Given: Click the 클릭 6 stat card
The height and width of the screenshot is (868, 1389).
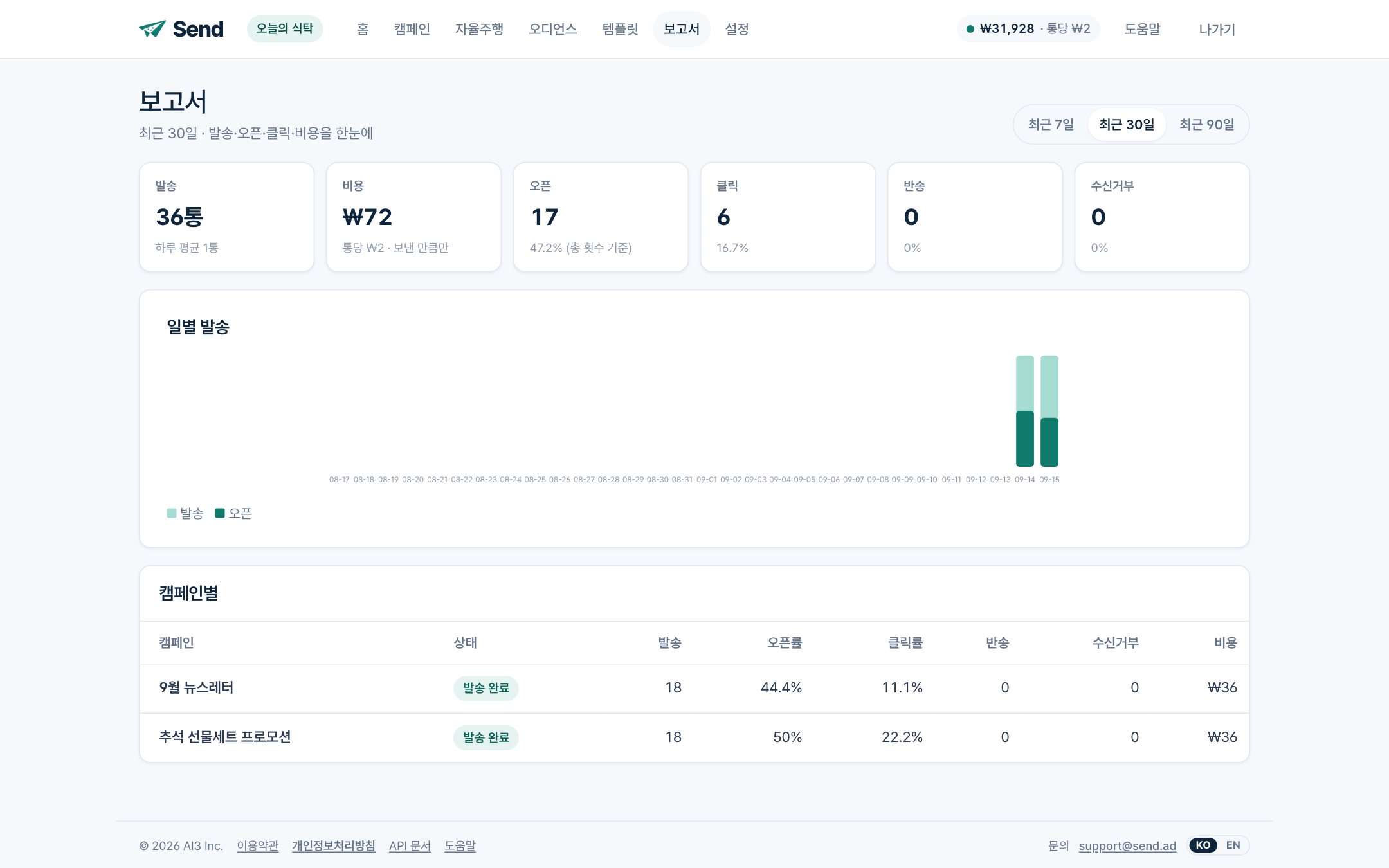Looking at the screenshot, I should pyautogui.click(x=788, y=217).
